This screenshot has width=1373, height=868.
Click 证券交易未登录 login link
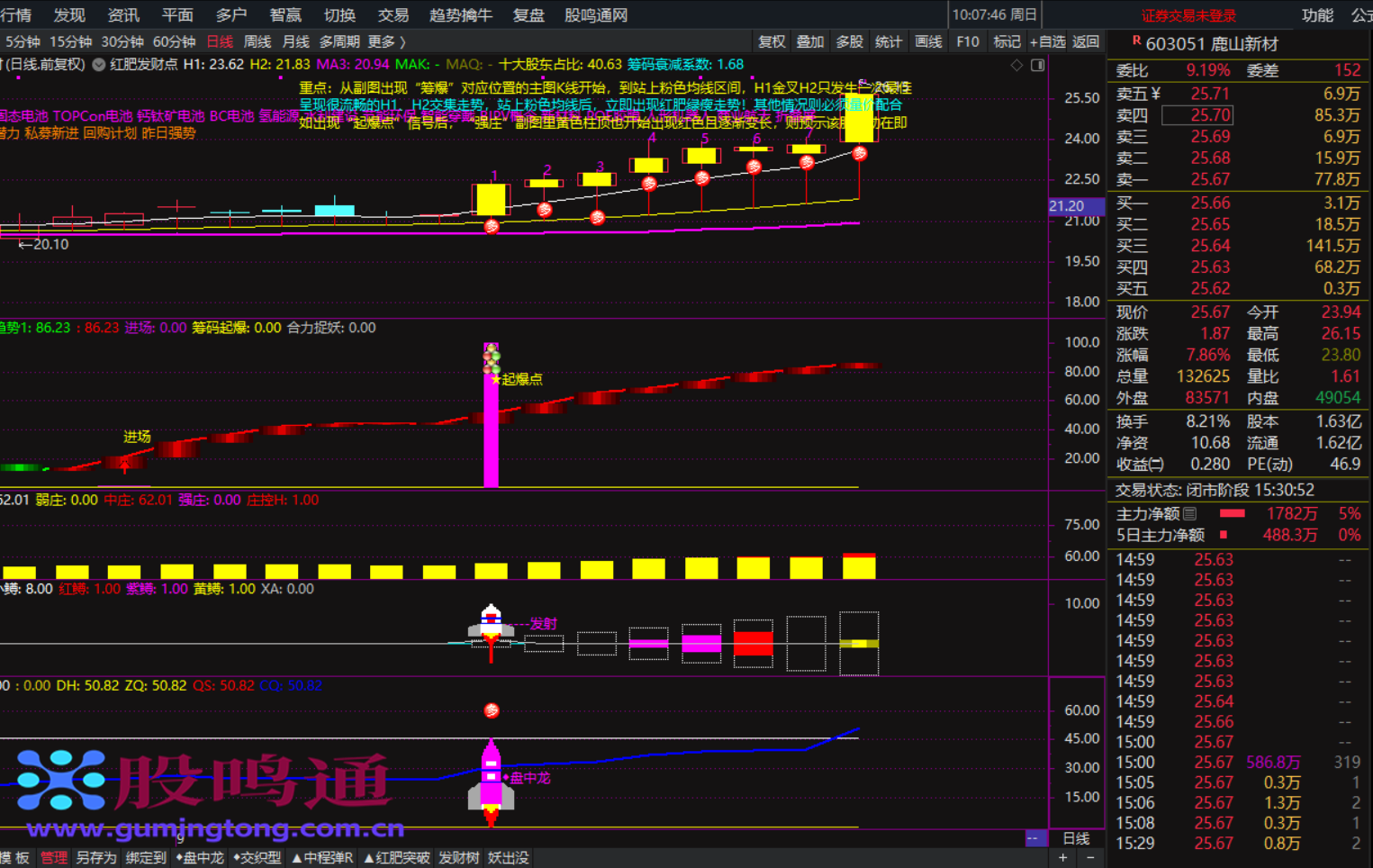(1188, 16)
